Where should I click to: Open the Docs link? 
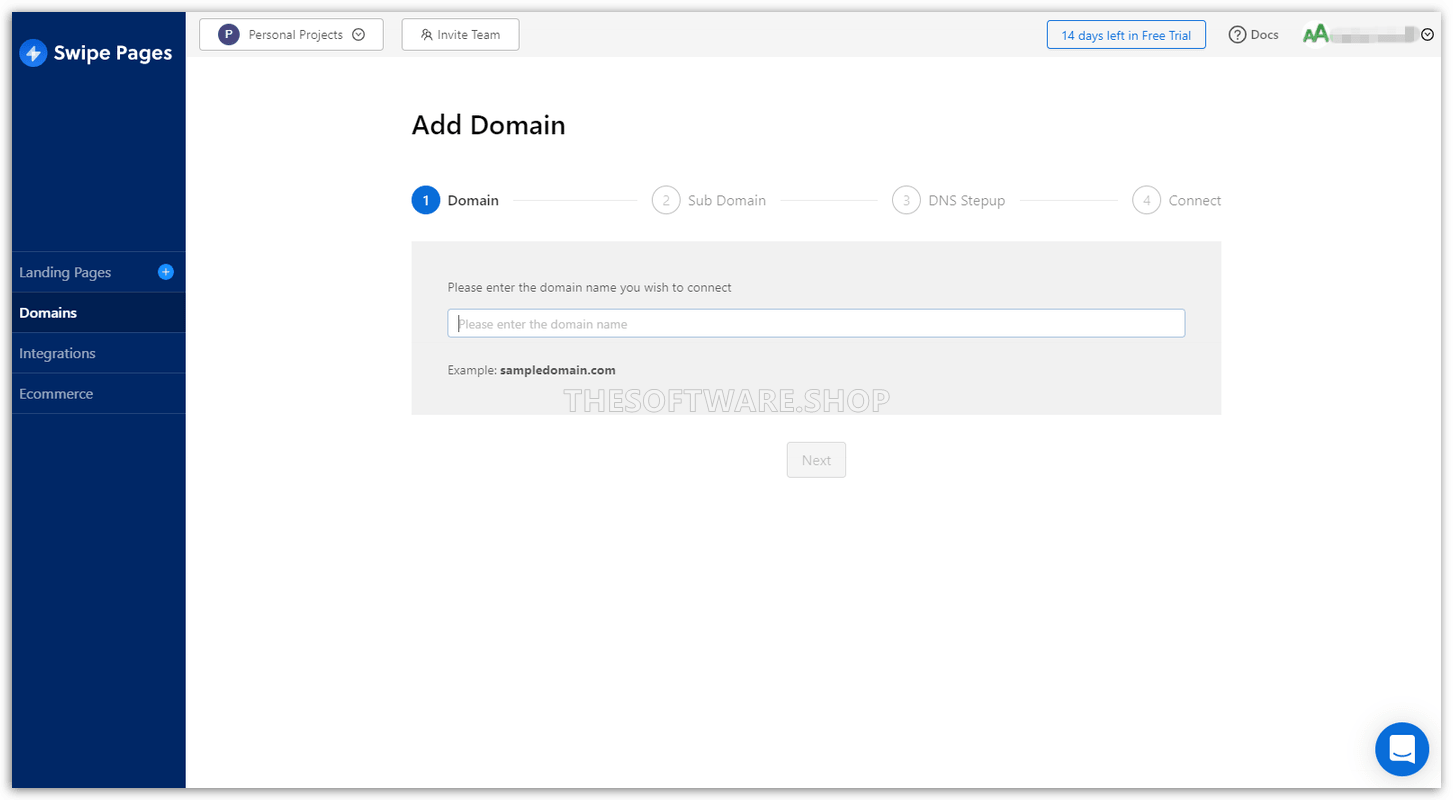click(x=1264, y=35)
